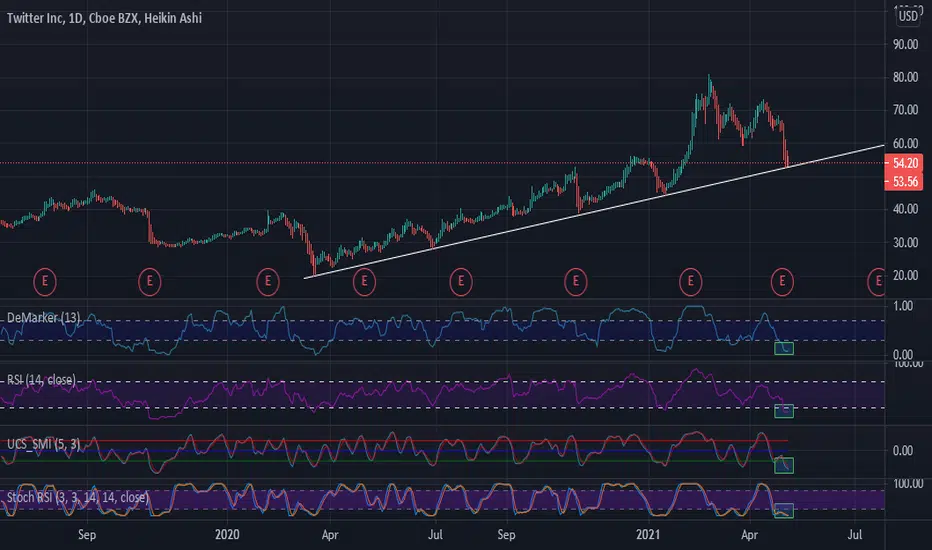Click the earnings marker right of Jul 2021 label
Image resolution: width=932 pixels, height=550 pixels.
(x=877, y=281)
